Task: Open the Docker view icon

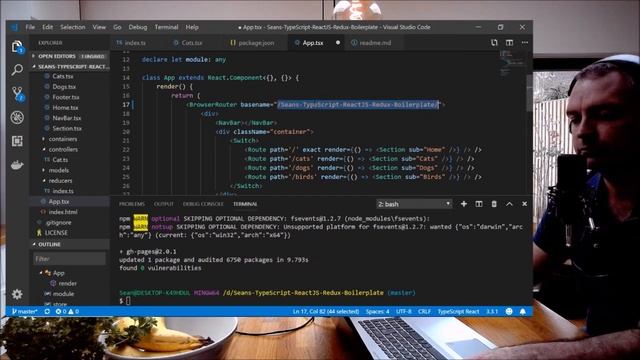Action: [x=17, y=165]
